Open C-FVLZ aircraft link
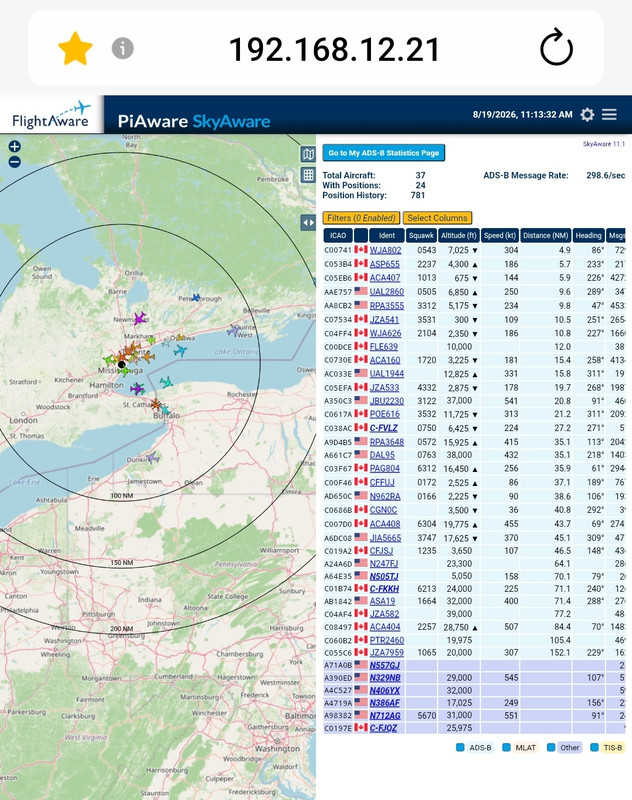The height and width of the screenshot is (800, 632). 384,428
